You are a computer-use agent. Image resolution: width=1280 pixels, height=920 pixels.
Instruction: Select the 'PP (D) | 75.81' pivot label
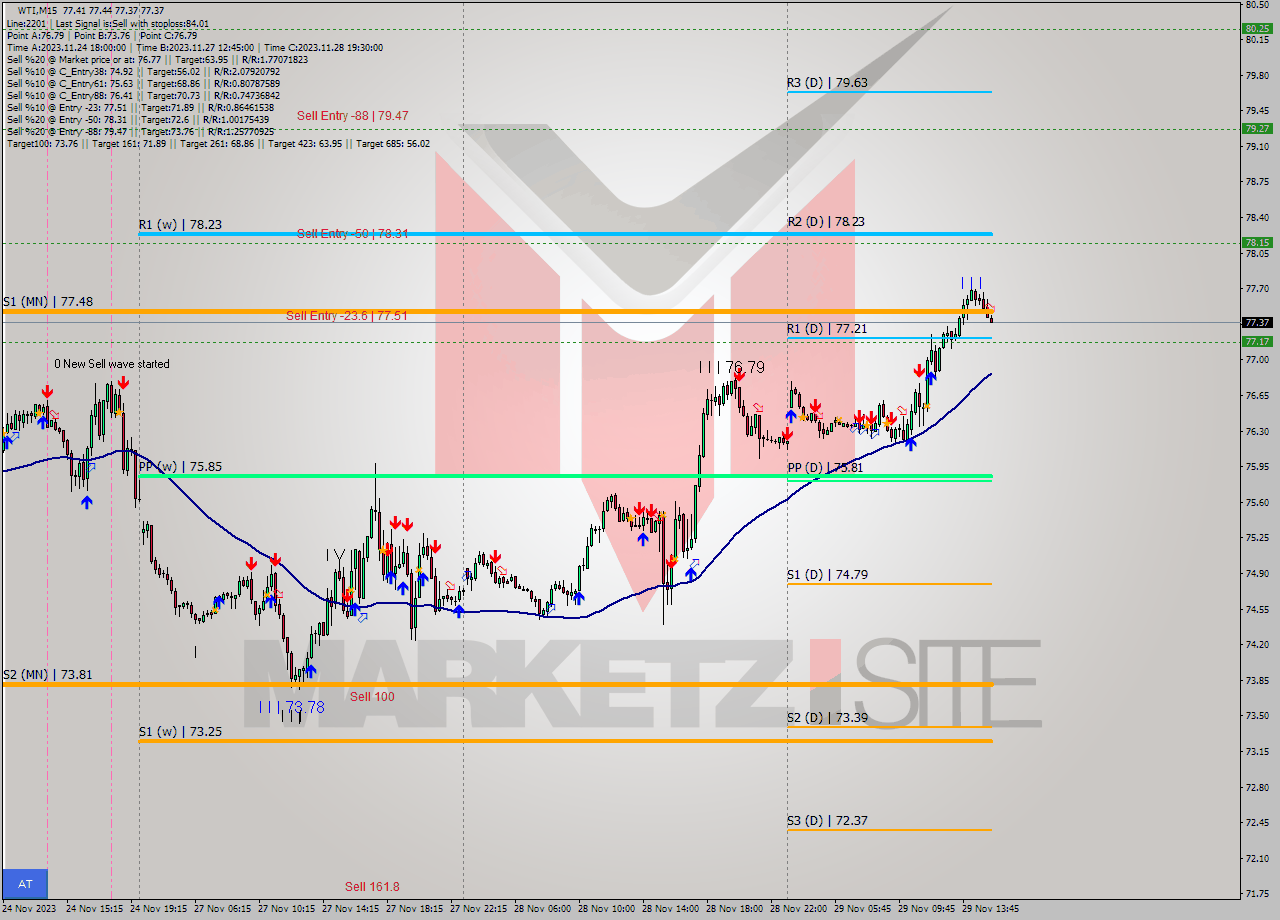[827, 466]
